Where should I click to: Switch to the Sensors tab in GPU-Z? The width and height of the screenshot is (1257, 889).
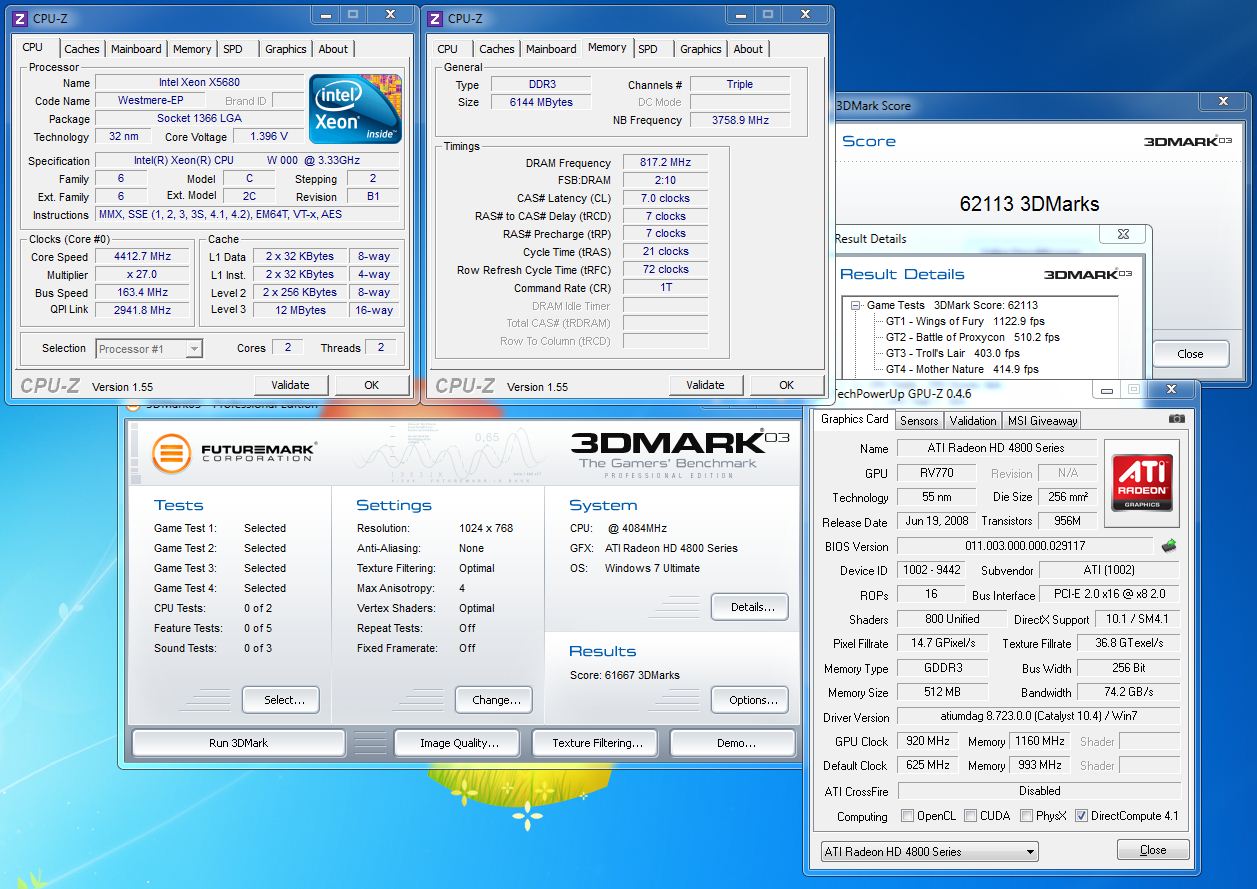tap(918, 421)
